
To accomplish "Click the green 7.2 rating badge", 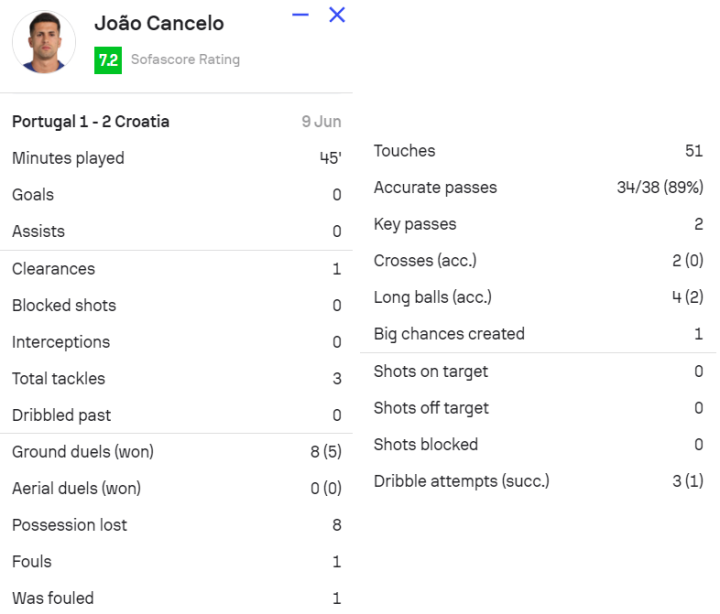I will 108,60.
